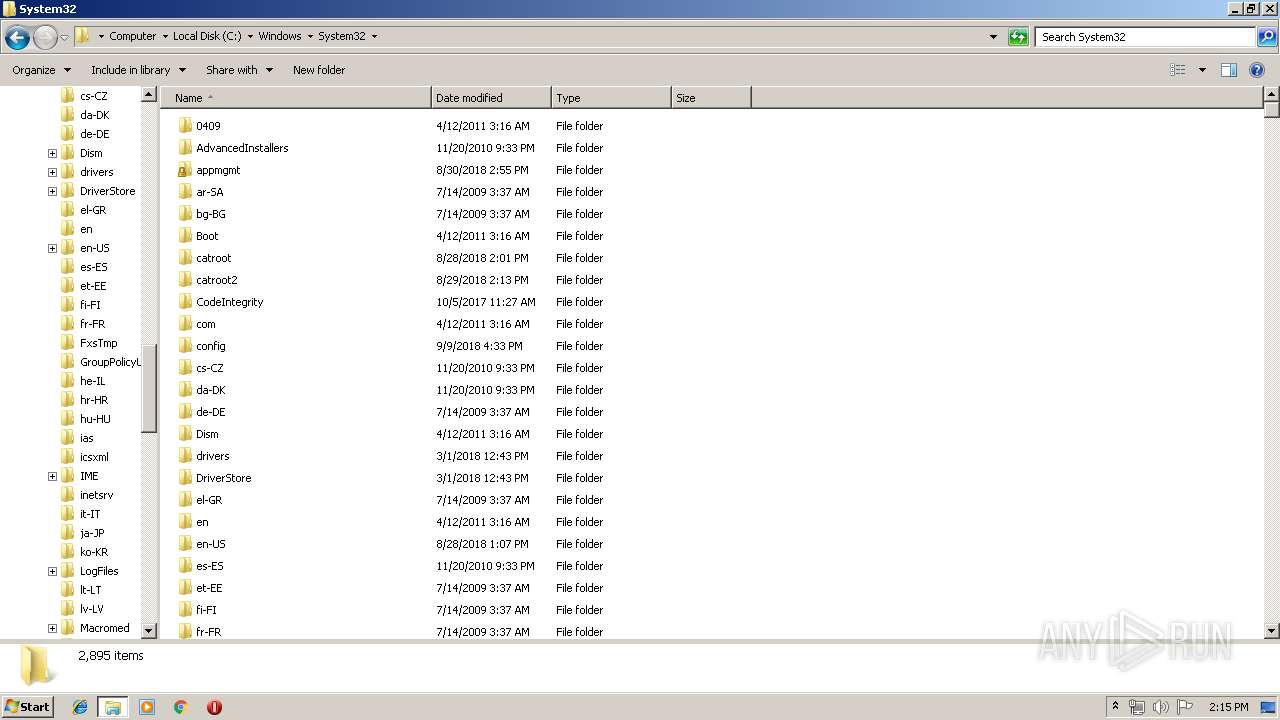Click the Forward navigation arrow

coord(45,38)
